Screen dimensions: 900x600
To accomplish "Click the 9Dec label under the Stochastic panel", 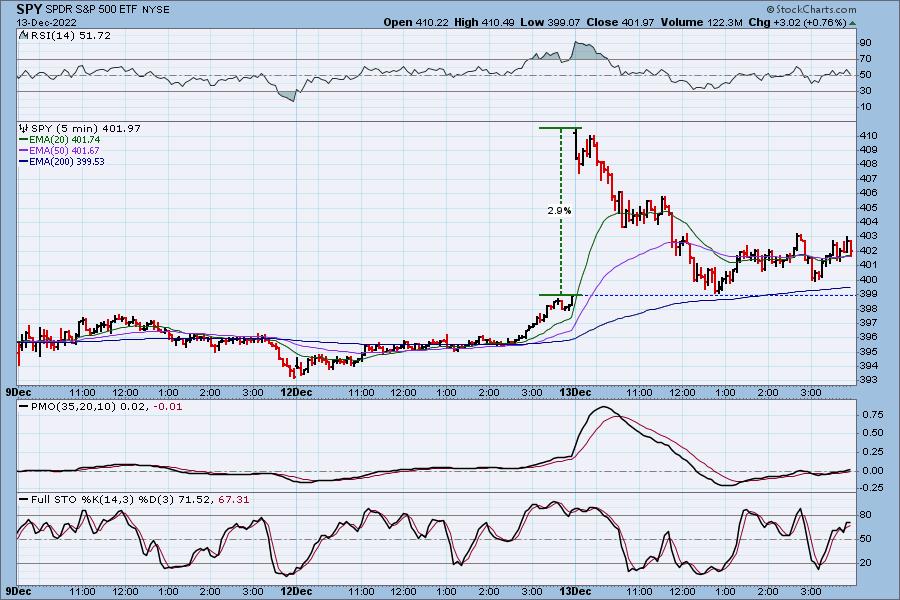I will (18, 591).
